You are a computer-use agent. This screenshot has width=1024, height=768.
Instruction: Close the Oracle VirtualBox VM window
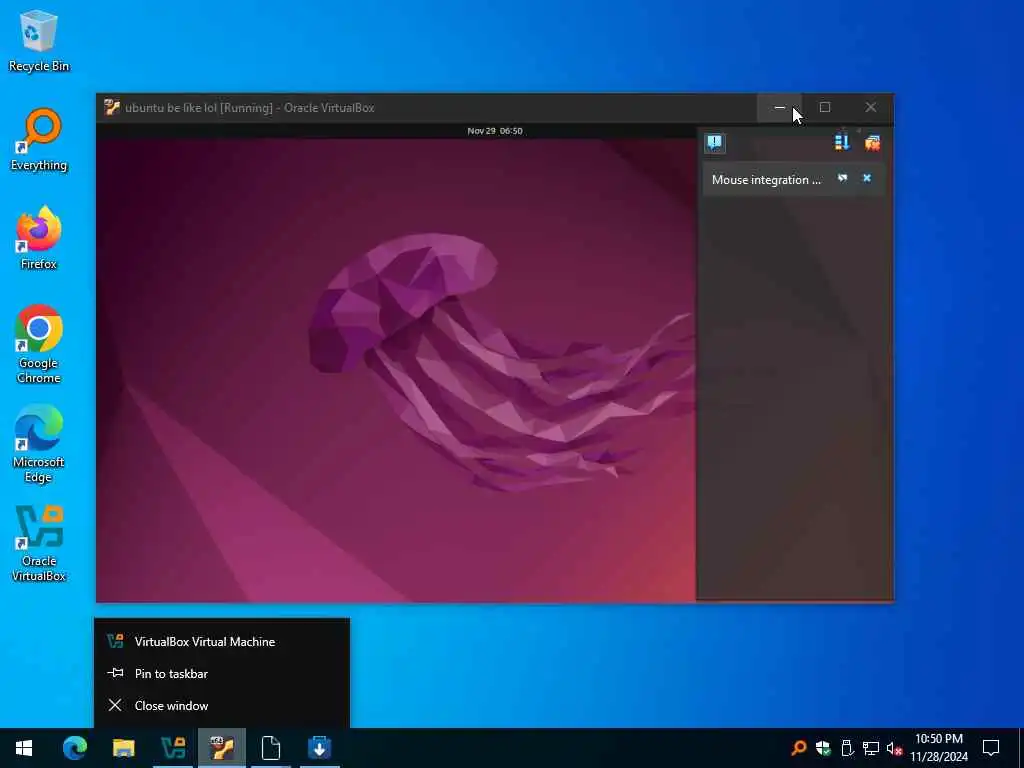[871, 107]
